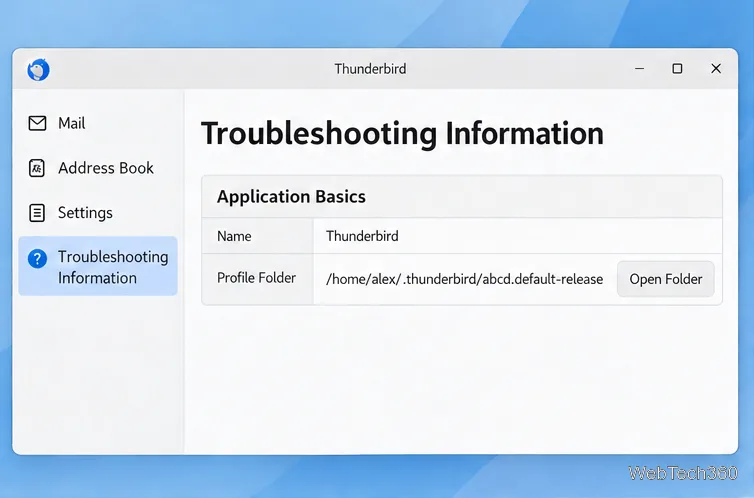Click the Thunderbird logo in title bar

(x=38, y=70)
